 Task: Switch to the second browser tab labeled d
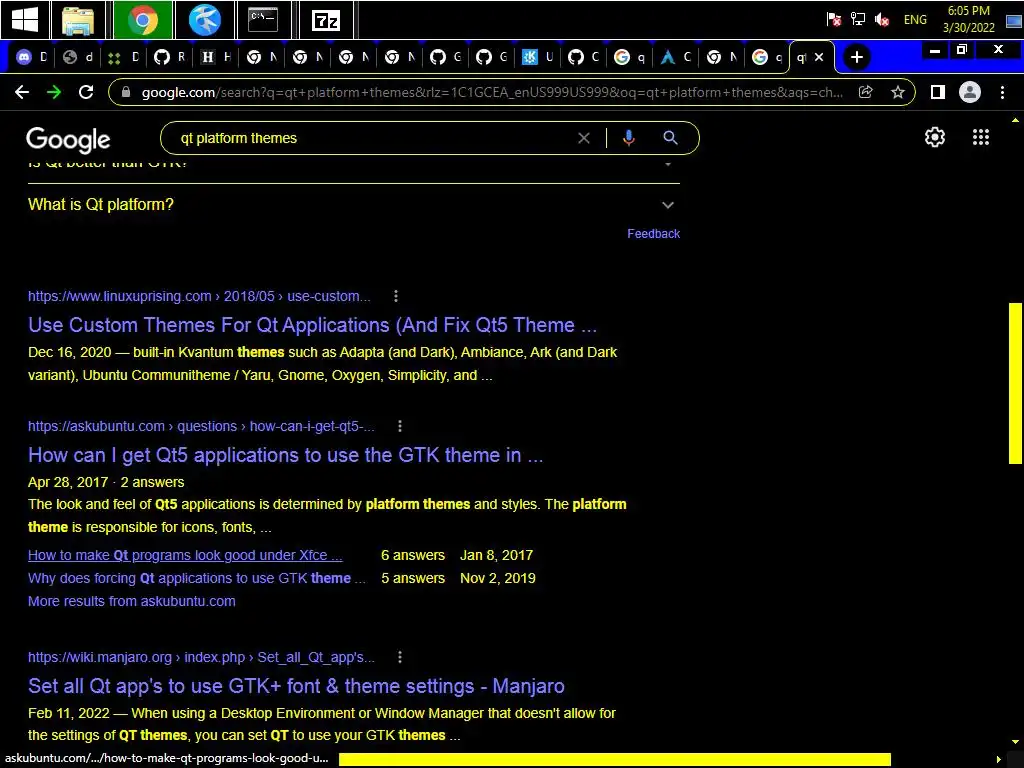[78, 57]
